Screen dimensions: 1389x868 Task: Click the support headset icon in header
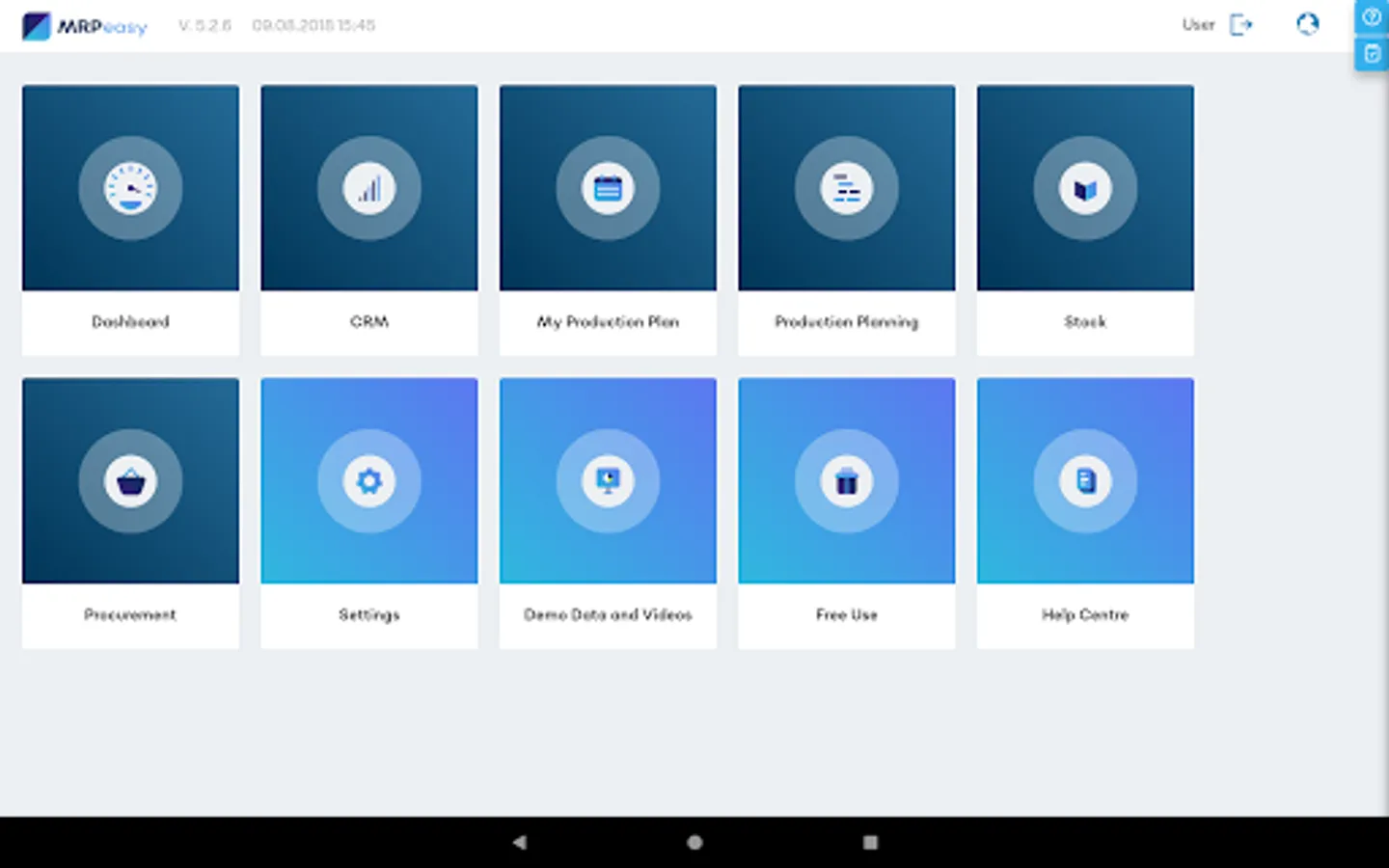[x=1307, y=24]
